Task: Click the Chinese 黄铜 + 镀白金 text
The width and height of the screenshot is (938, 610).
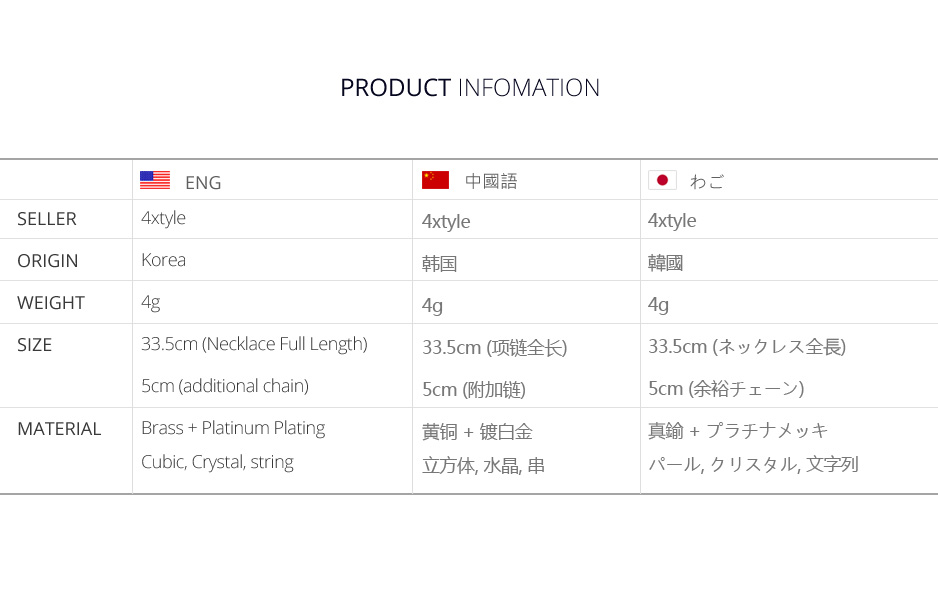Action: tap(477, 432)
